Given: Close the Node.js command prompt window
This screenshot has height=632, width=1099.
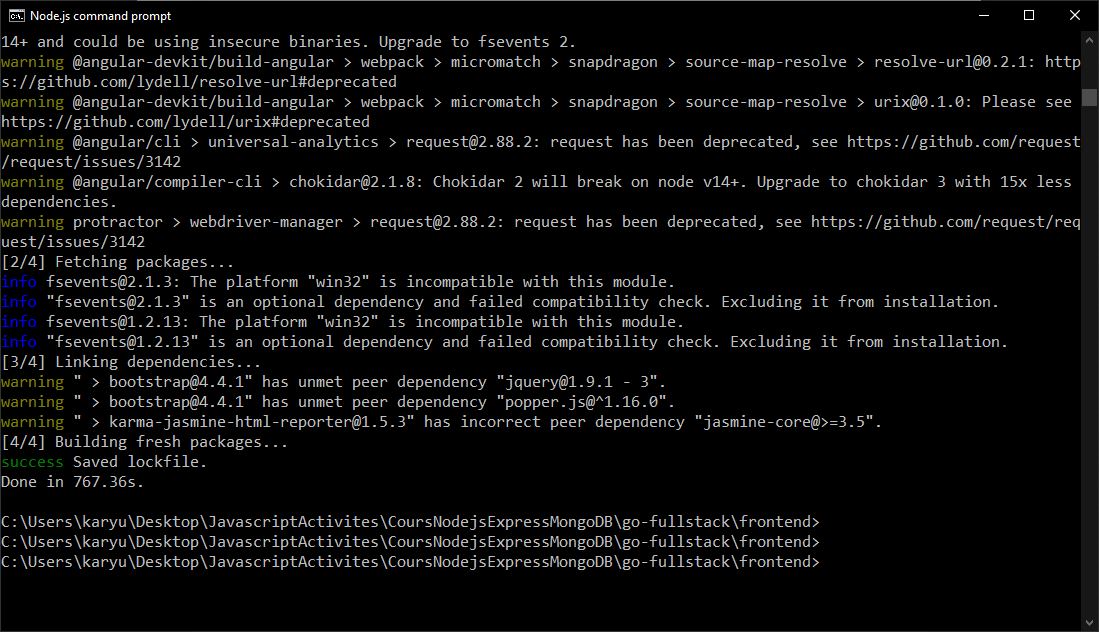Looking at the screenshot, I should [x=1074, y=15].
